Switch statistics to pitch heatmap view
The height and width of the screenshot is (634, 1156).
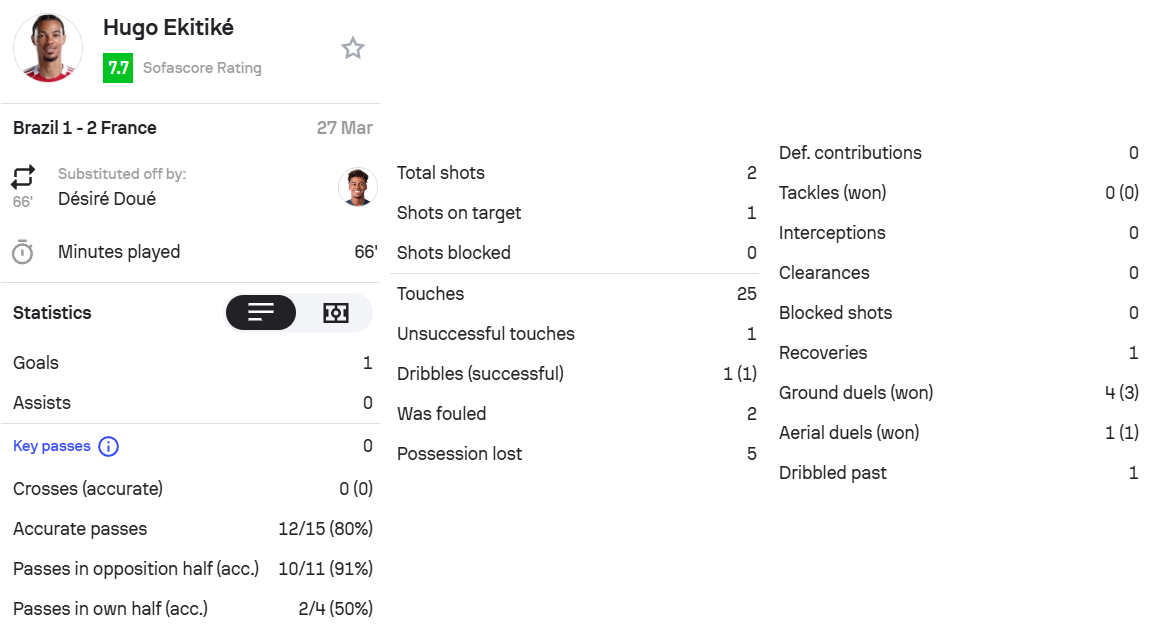[x=336, y=313]
